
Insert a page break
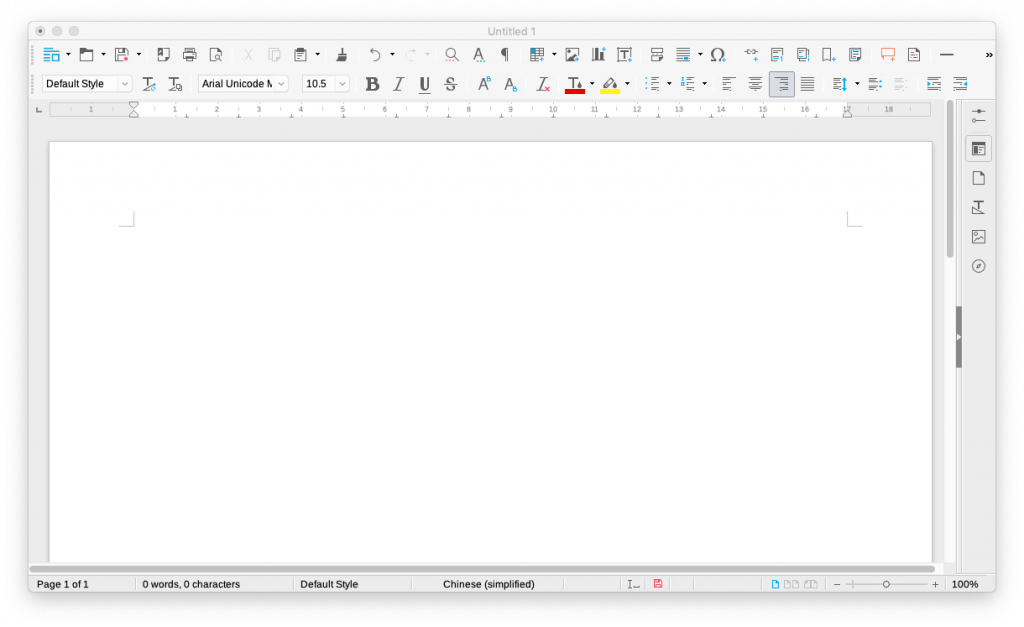[657, 55]
